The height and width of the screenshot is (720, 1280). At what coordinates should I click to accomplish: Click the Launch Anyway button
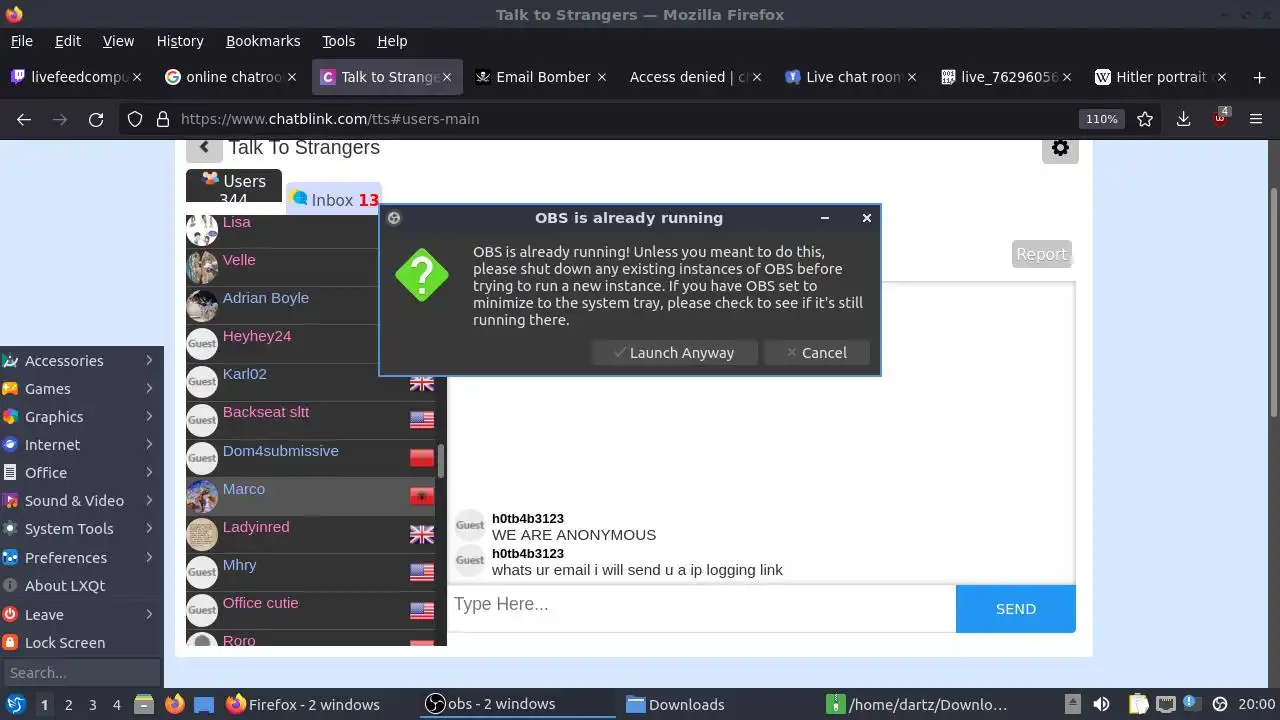click(674, 353)
